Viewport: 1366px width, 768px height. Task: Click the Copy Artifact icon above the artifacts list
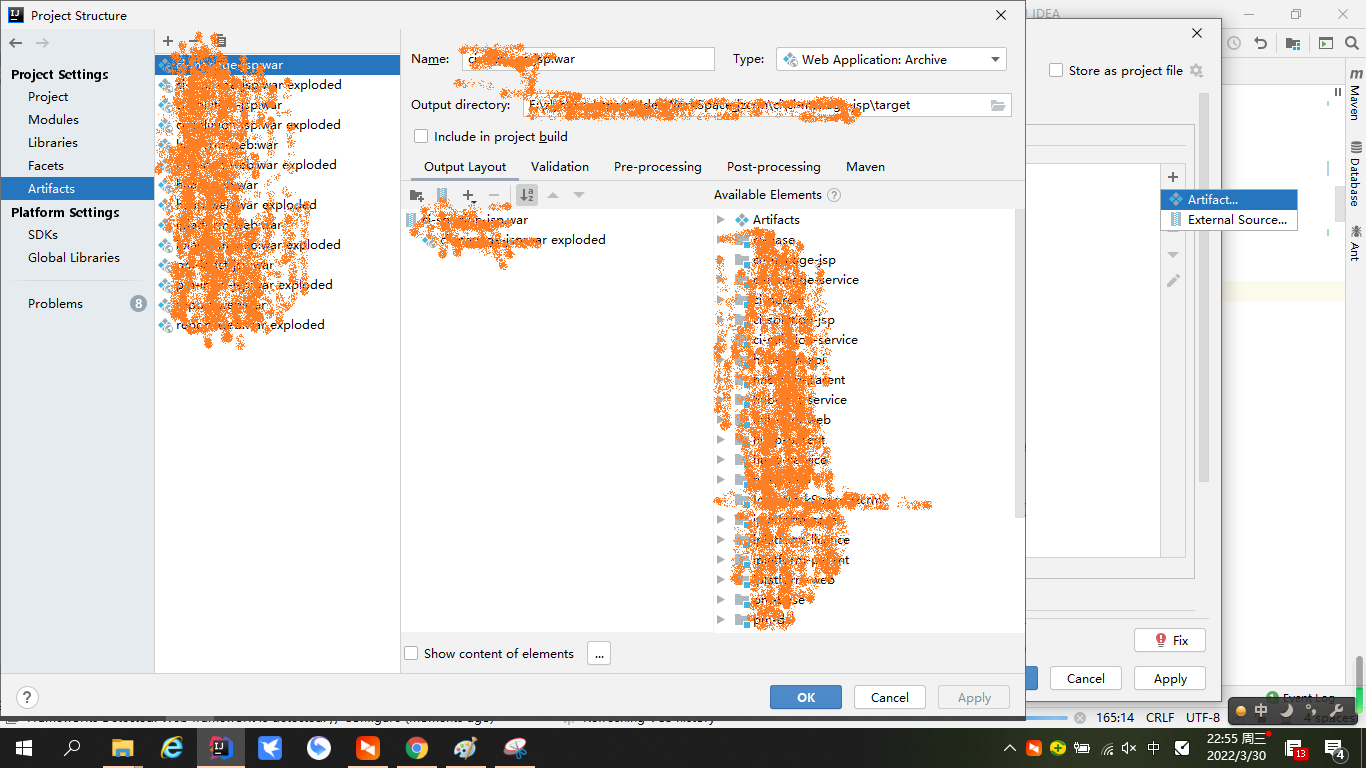pyautogui.click(x=220, y=41)
